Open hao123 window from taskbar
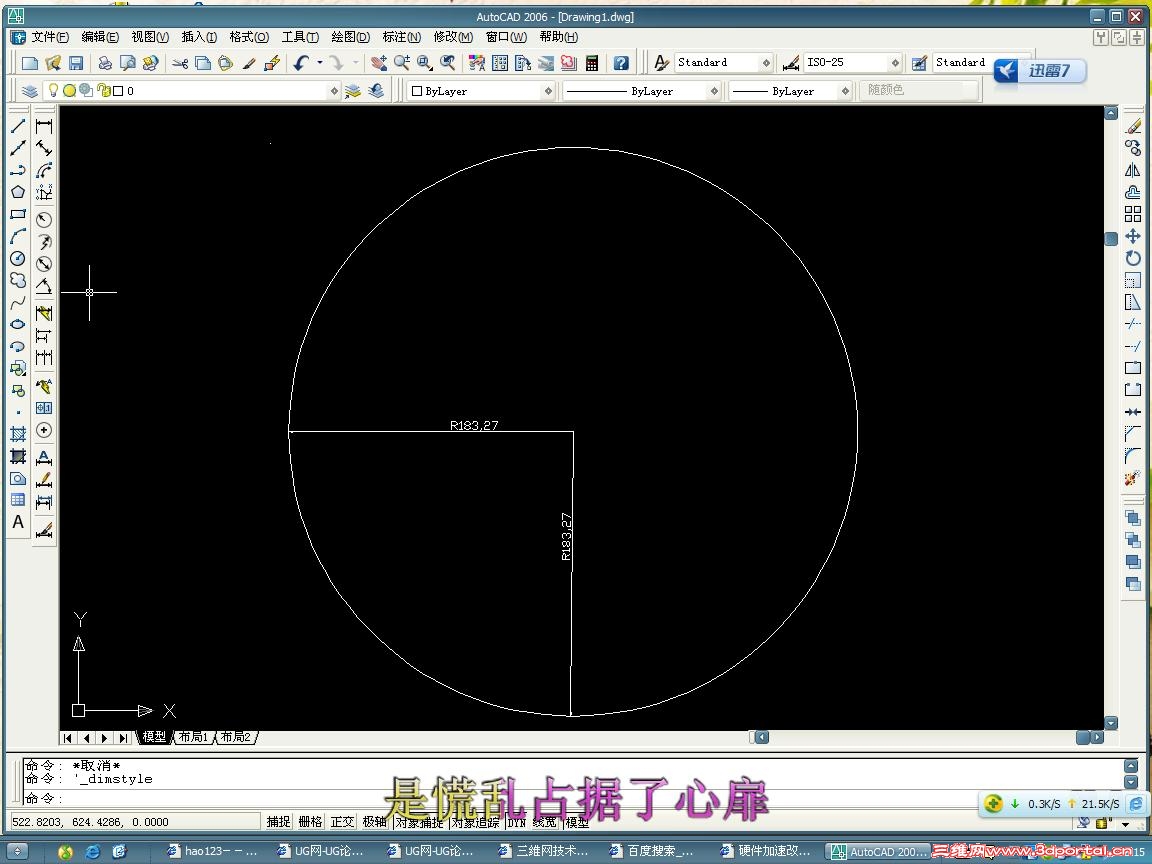This screenshot has width=1152, height=864. point(212,851)
